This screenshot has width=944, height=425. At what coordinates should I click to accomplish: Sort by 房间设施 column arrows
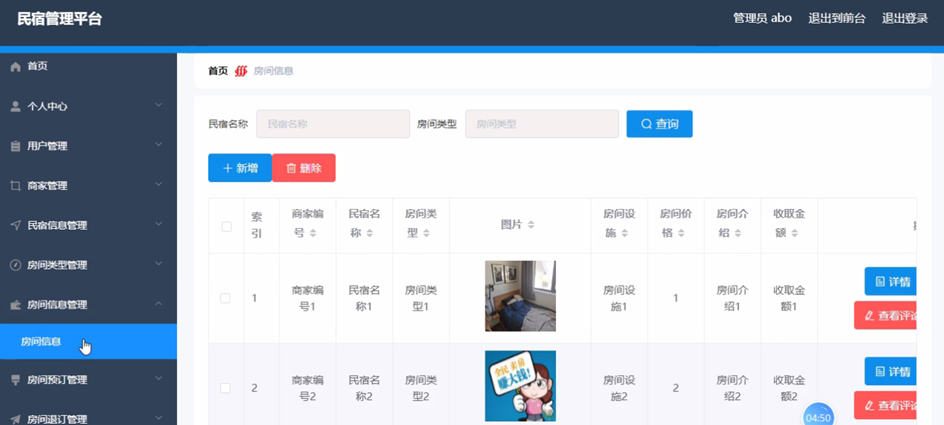coord(625,234)
